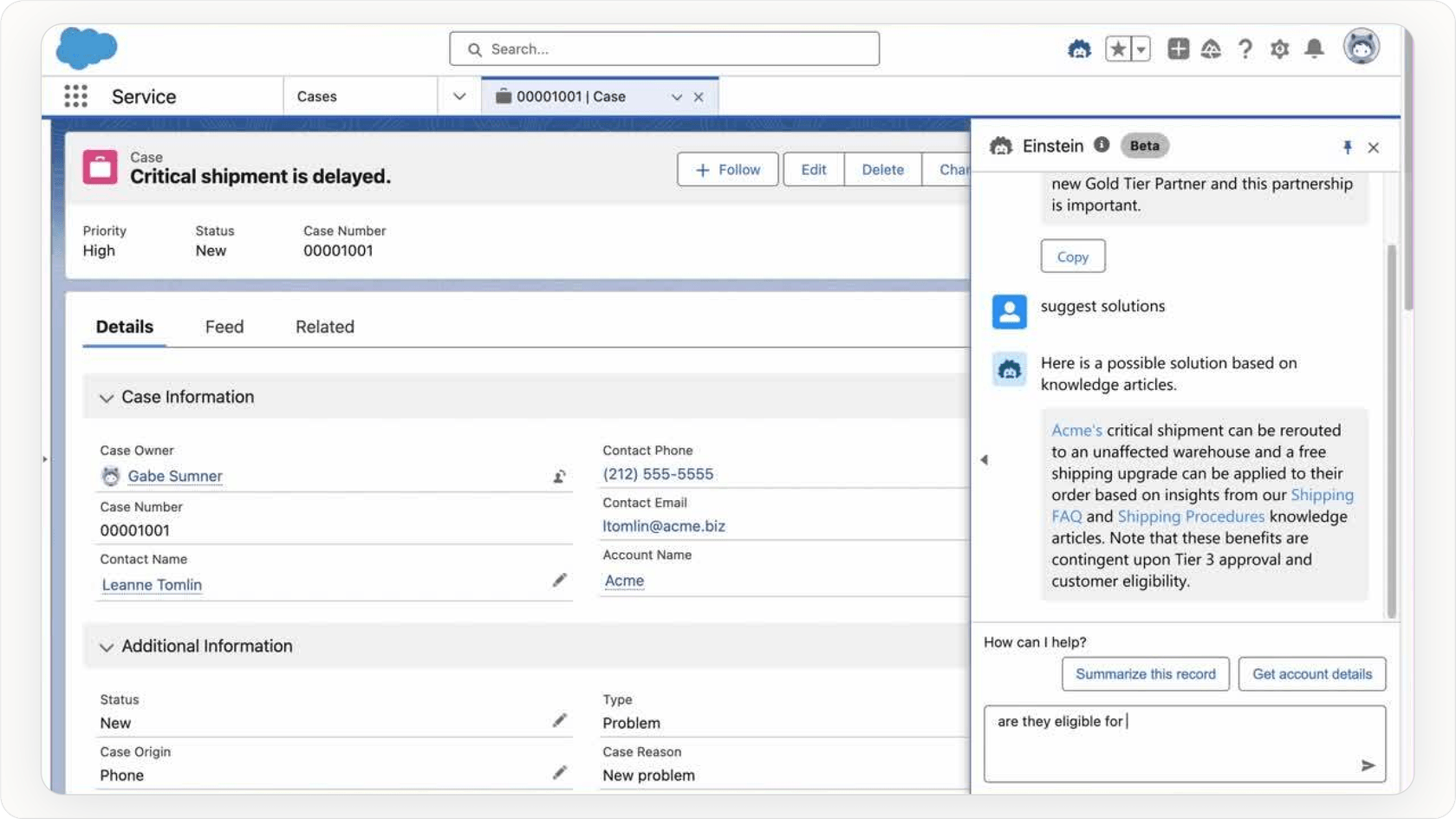This screenshot has height=819, width=1456.
Task: Expand the favorites dropdown arrow
Action: 1140,49
